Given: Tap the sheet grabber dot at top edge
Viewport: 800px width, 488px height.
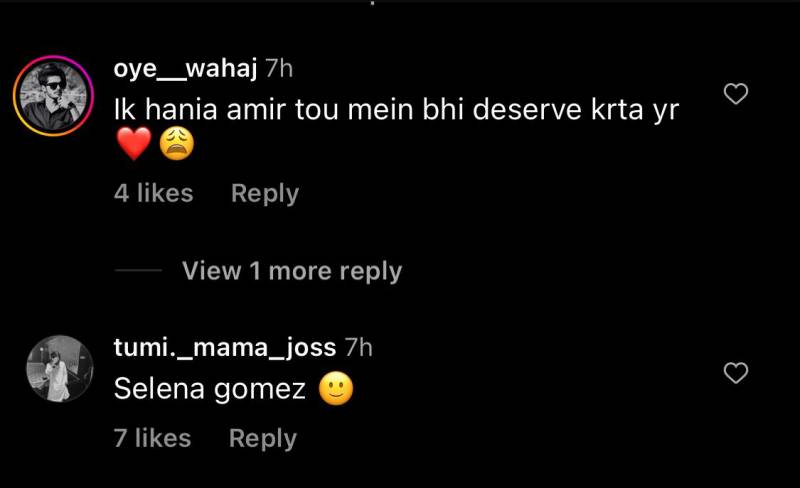Looking at the screenshot, I should tap(372, 3).
